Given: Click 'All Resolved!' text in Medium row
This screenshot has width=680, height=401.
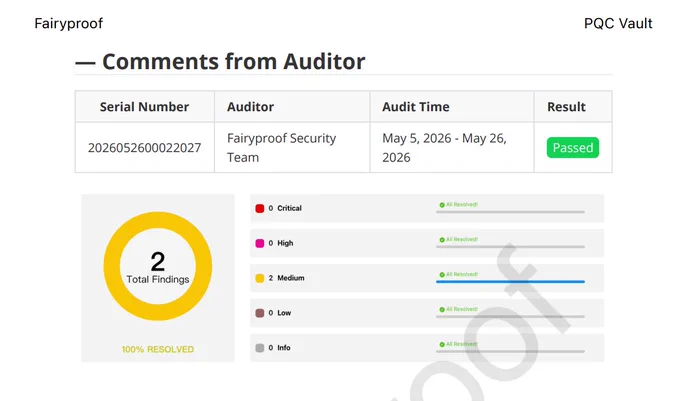Looking at the screenshot, I should point(462,274).
